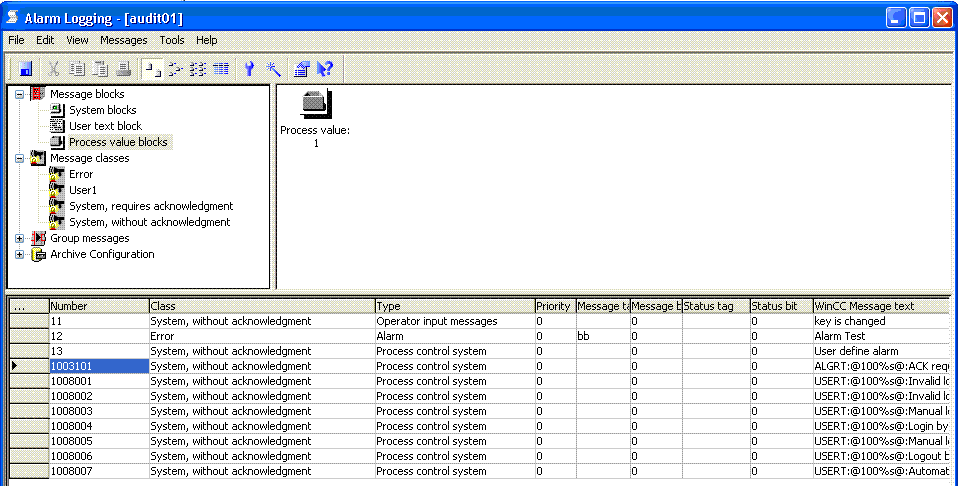Switch to list view

coord(198,69)
